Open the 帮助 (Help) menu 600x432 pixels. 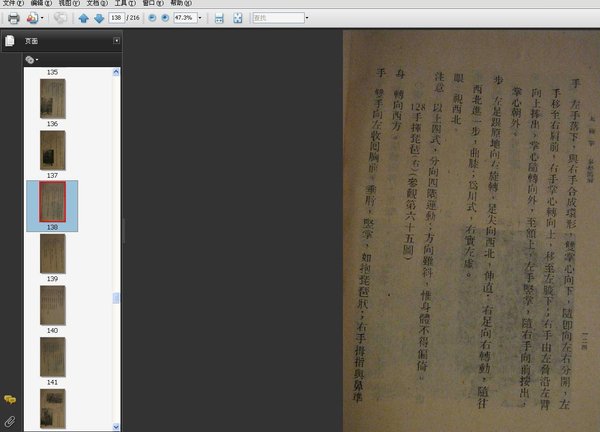point(181,3)
